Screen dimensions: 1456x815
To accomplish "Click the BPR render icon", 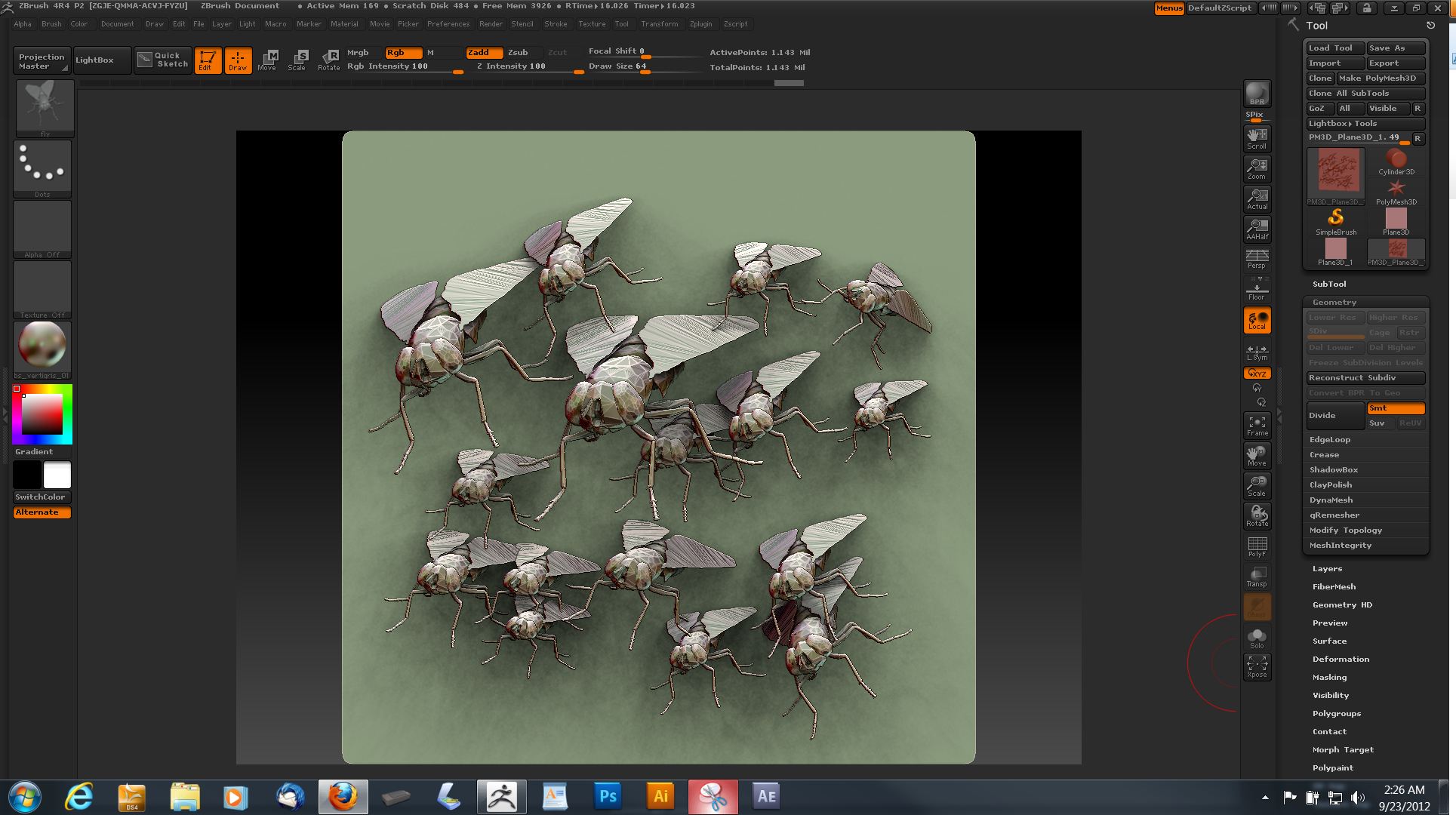I will tap(1257, 94).
